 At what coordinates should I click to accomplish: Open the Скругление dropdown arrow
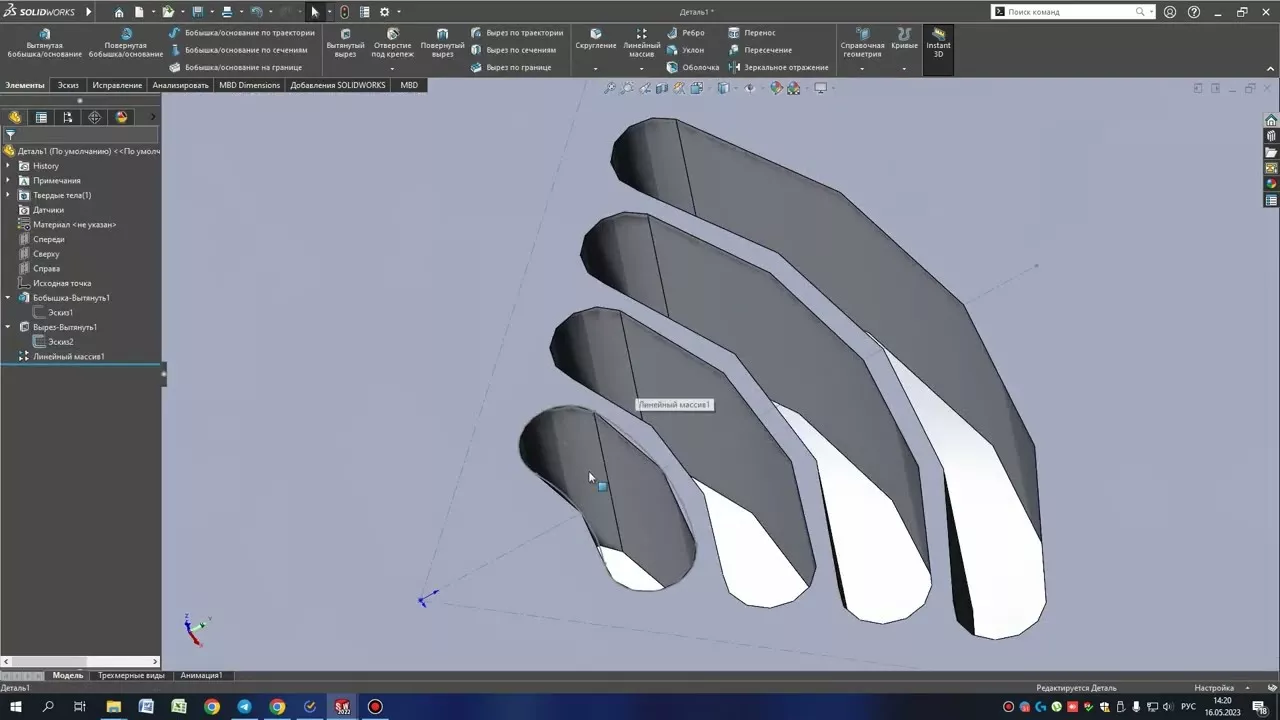(x=595, y=69)
